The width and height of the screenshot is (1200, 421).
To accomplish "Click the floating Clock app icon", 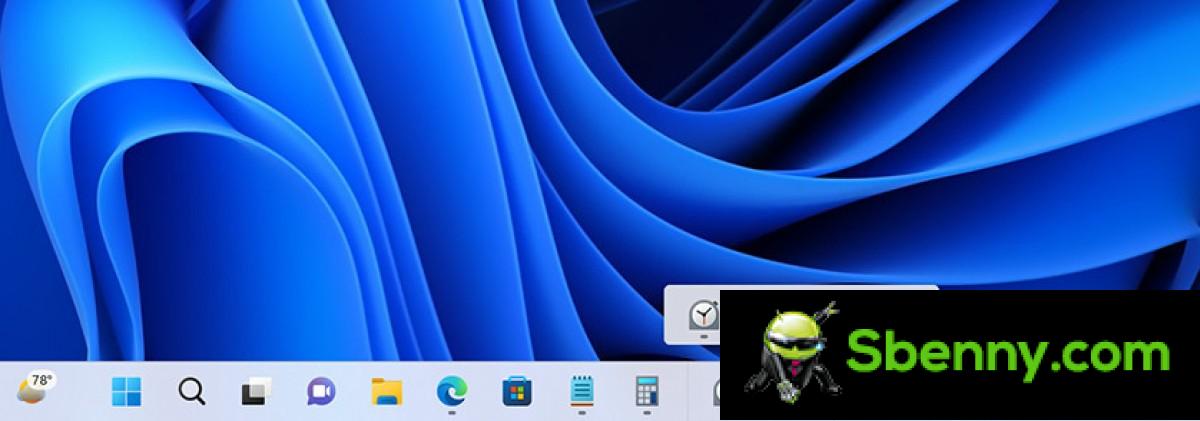I will 703,316.
